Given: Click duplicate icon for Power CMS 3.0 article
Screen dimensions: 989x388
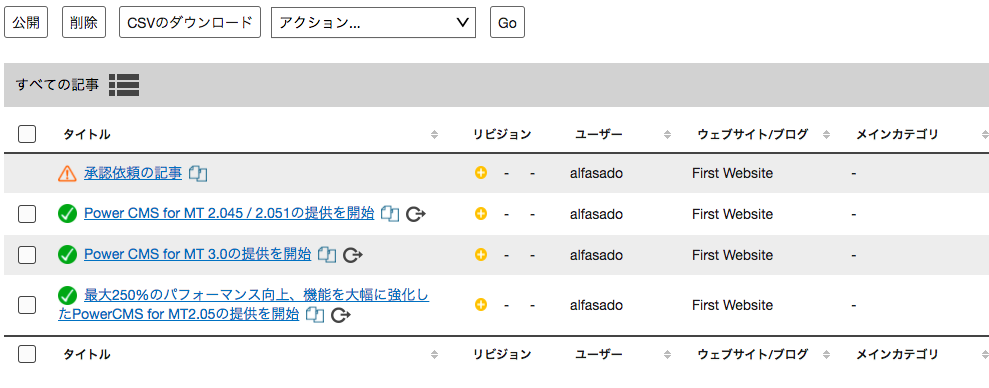Looking at the screenshot, I should 327,255.
